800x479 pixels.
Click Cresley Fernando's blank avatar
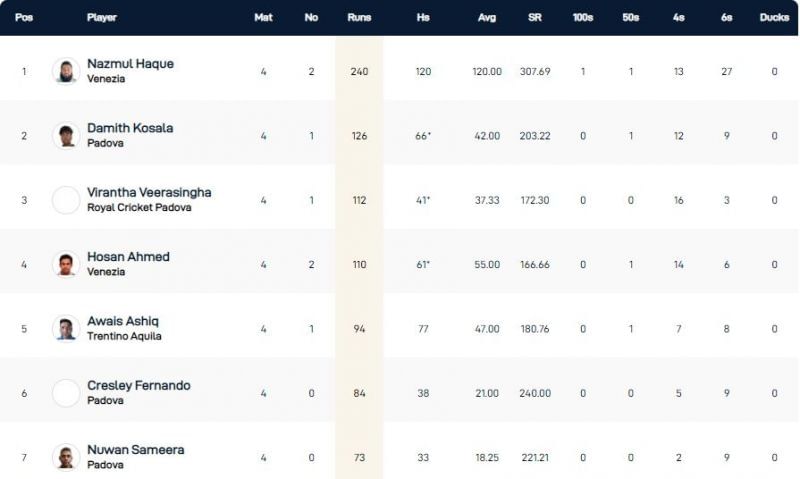tap(66, 393)
